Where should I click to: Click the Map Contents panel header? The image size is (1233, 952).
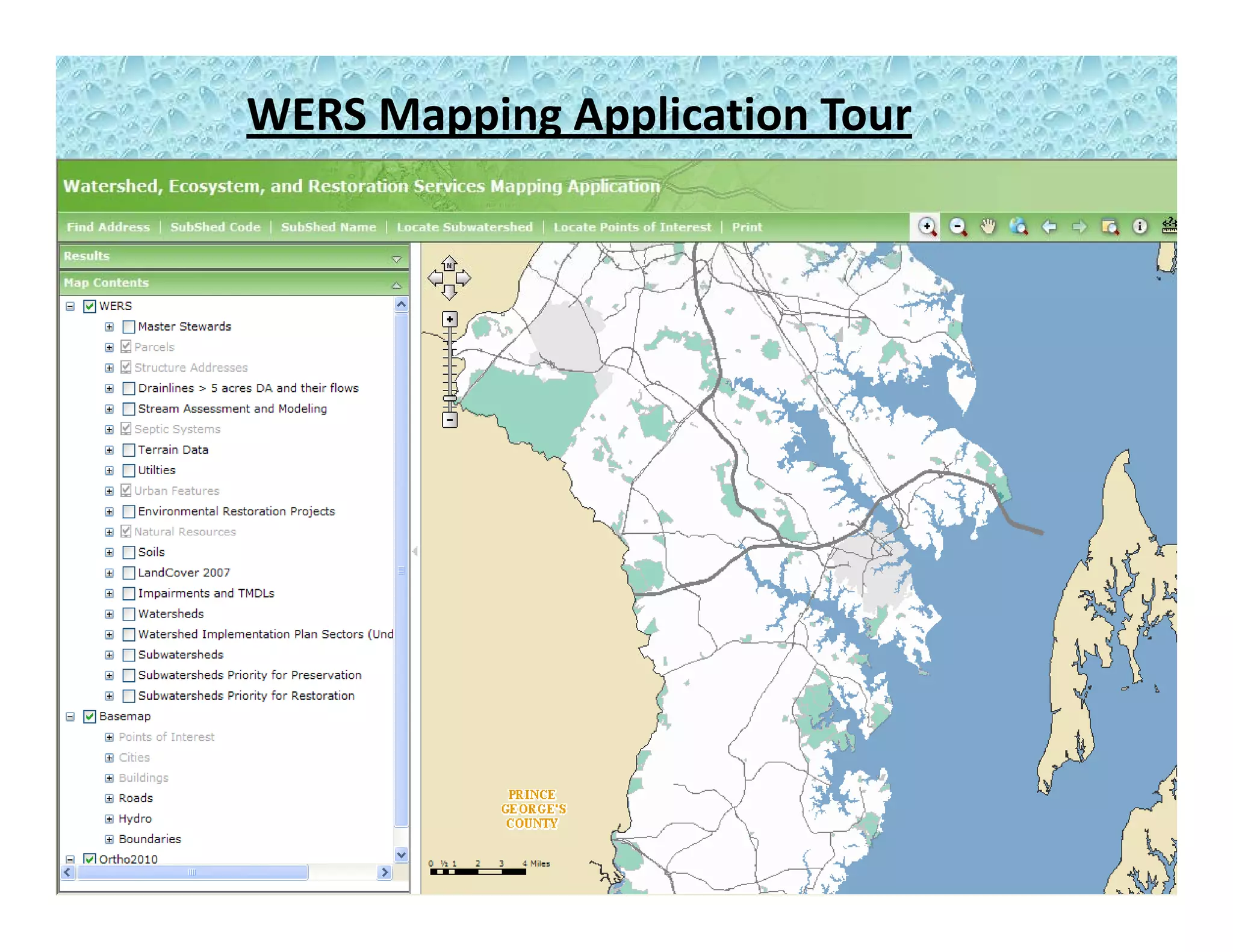tap(234, 283)
